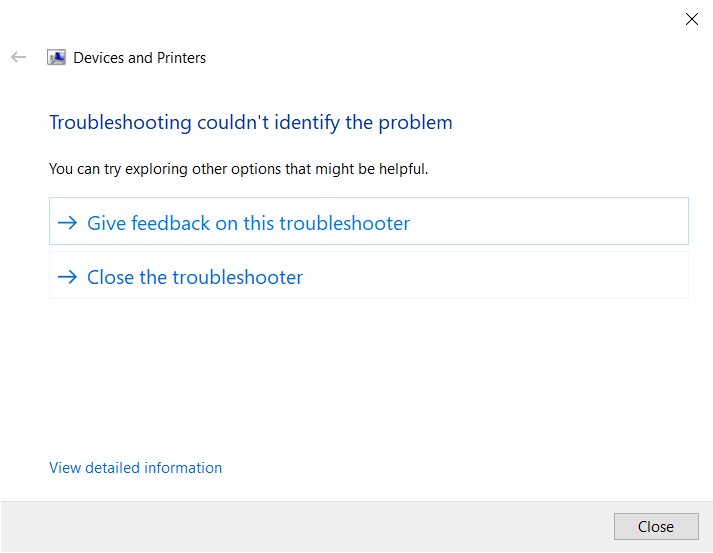
Task: Click the back arrow icon
Action: point(19,57)
